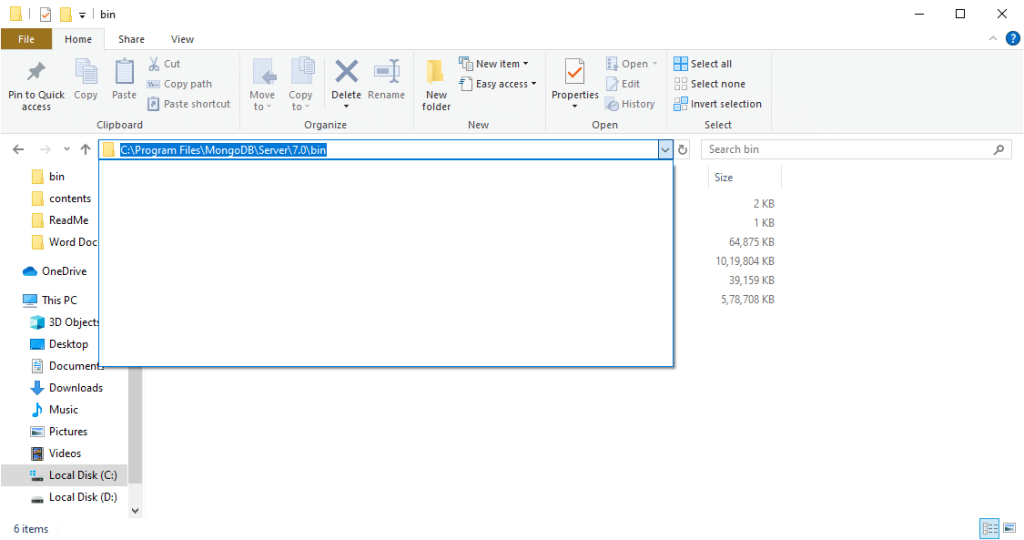Open Downloads in sidebar
The width and height of the screenshot is (1024, 540).
(x=67, y=388)
